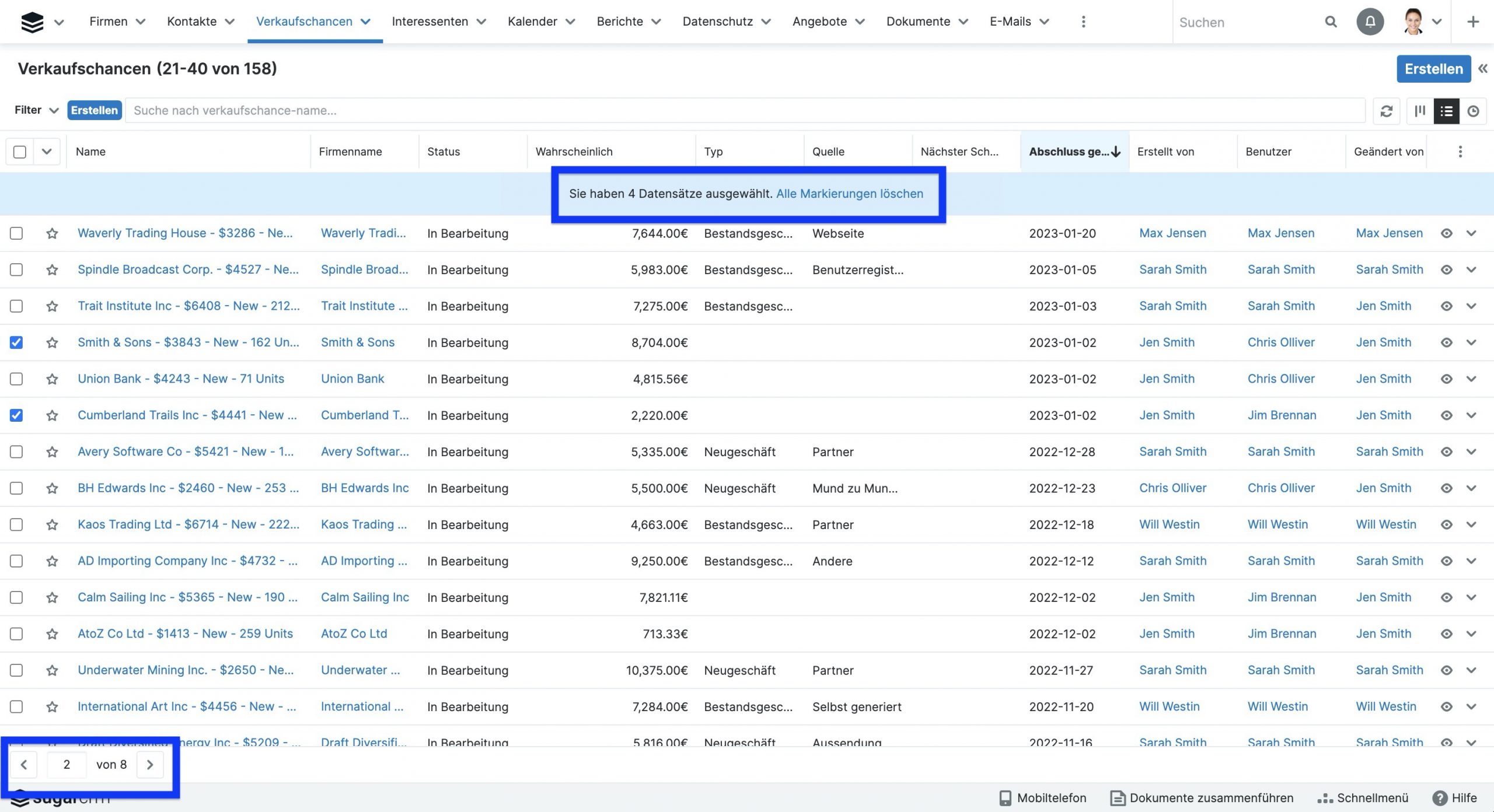Check the Spindle Broadcast Corp. row checkbox
The height and width of the screenshot is (812, 1494).
pyautogui.click(x=16, y=269)
